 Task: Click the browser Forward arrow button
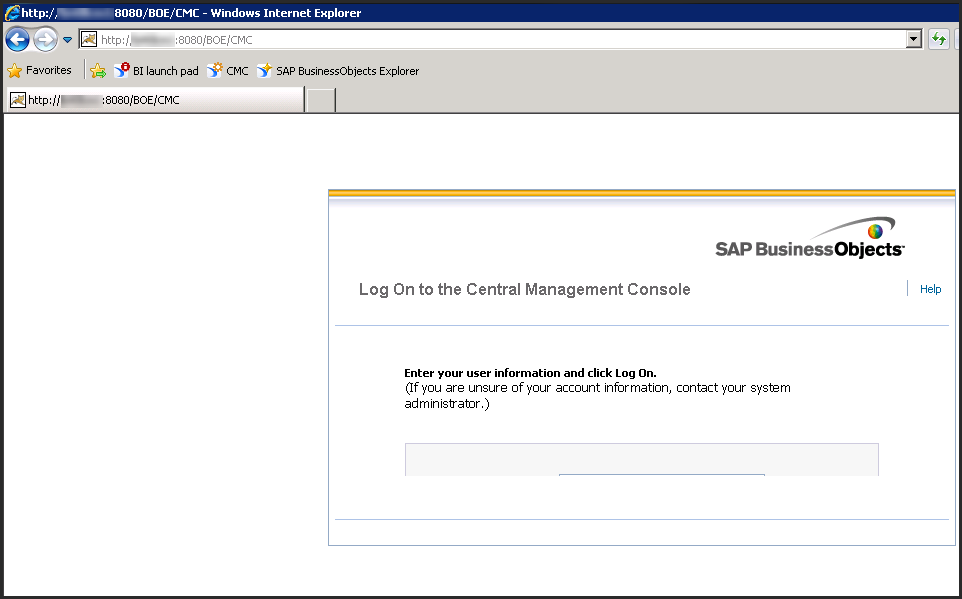tap(45, 40)
